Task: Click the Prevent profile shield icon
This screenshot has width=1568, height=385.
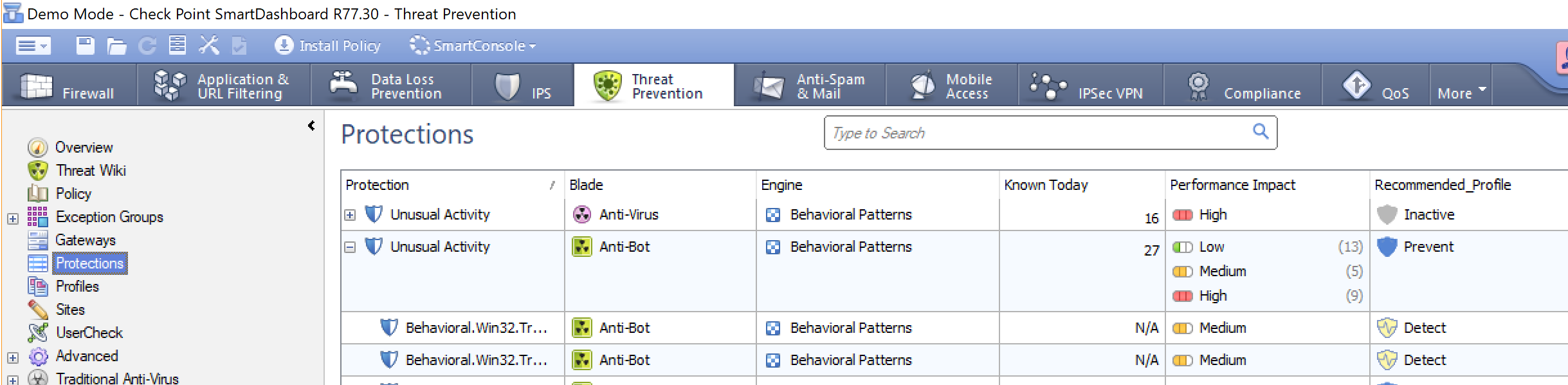Action: point(1387,247)
